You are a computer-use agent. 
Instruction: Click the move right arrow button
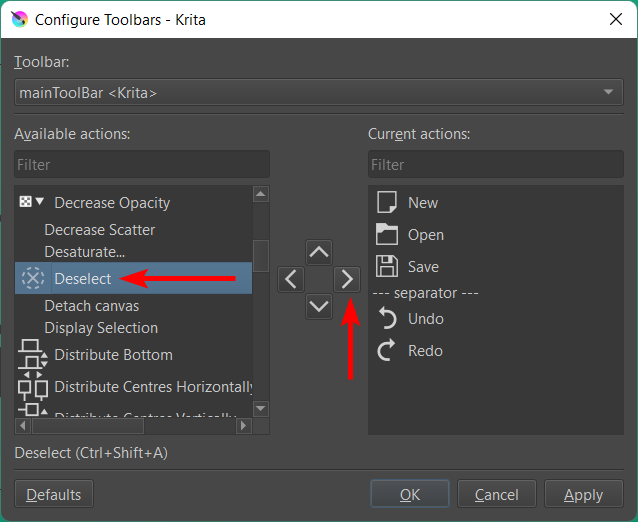pos(346,279)
